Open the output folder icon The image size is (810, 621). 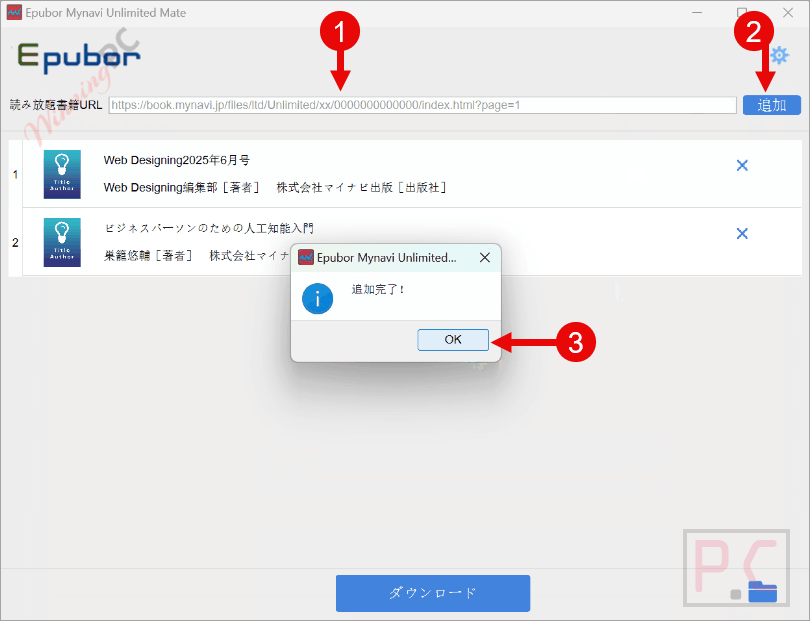pyautogui.click(x=762, y=592)
